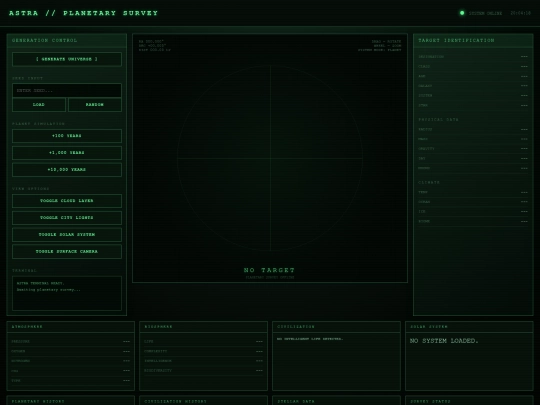The height and width of the screenshot is (405, 540).
Task: Click the Solar System panel header
Action: [x=469, y=326]
